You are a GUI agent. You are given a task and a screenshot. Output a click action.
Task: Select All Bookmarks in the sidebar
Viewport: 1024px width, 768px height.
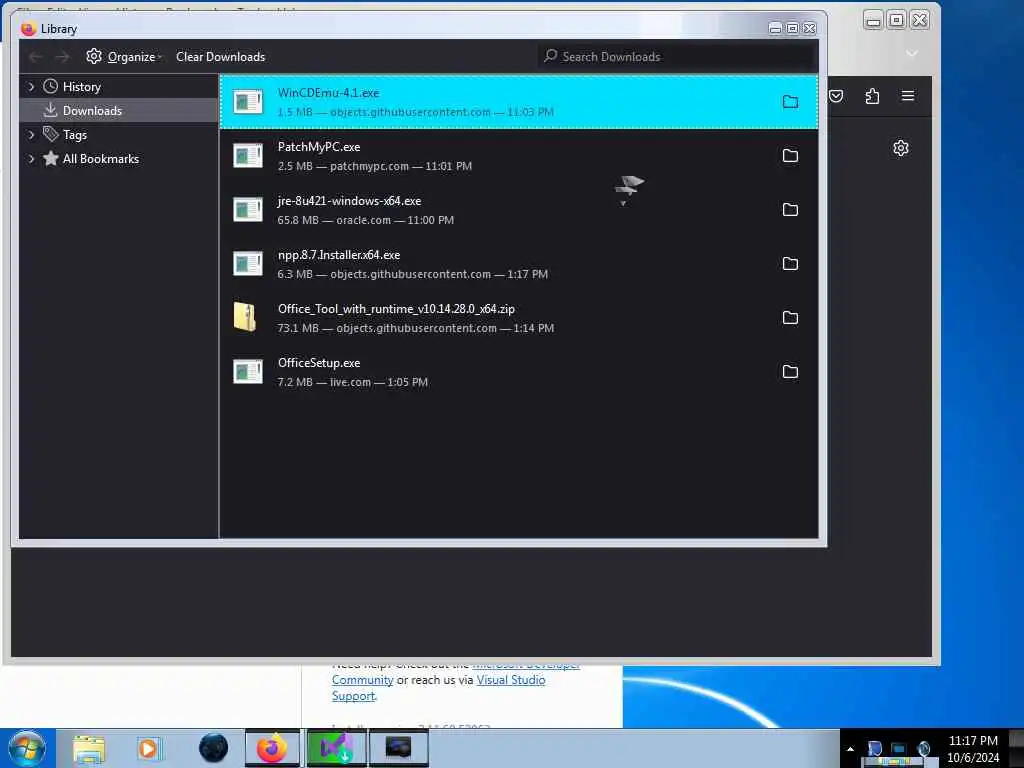click(x=101, y=159)
